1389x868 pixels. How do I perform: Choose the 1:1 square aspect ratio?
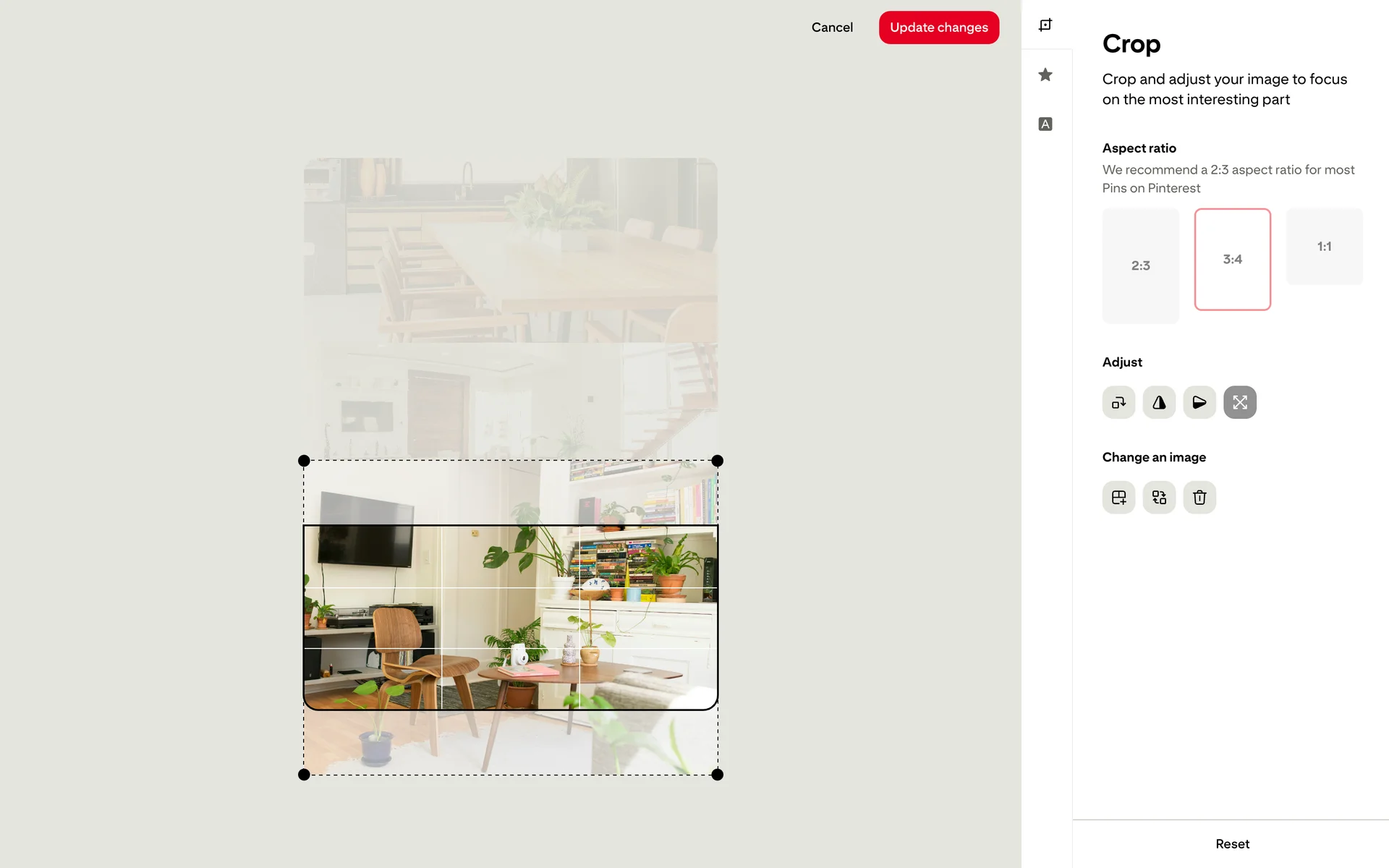pyautogui.click(x=1325, y=247)
